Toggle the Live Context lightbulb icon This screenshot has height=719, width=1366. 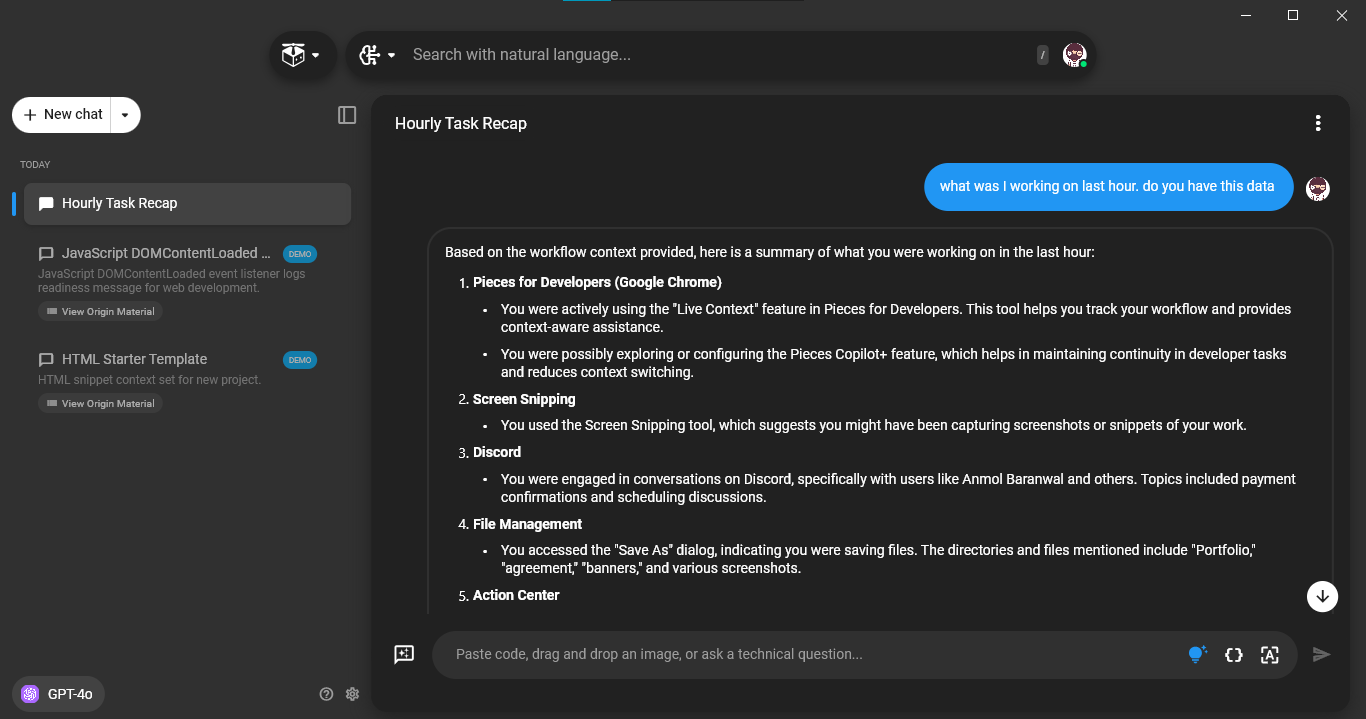click(x=1196, y=654)
